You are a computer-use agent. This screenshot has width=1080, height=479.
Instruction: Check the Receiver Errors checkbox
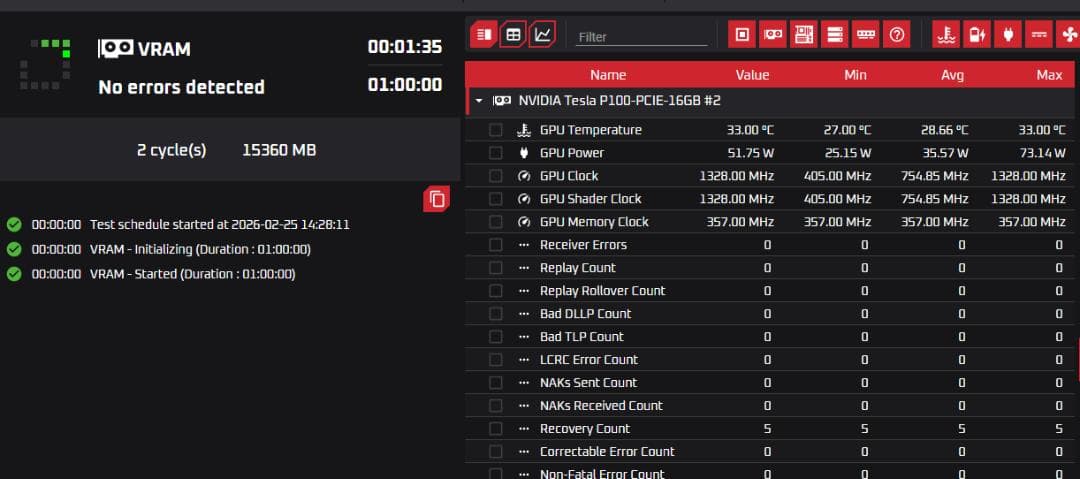pos(495,245)
